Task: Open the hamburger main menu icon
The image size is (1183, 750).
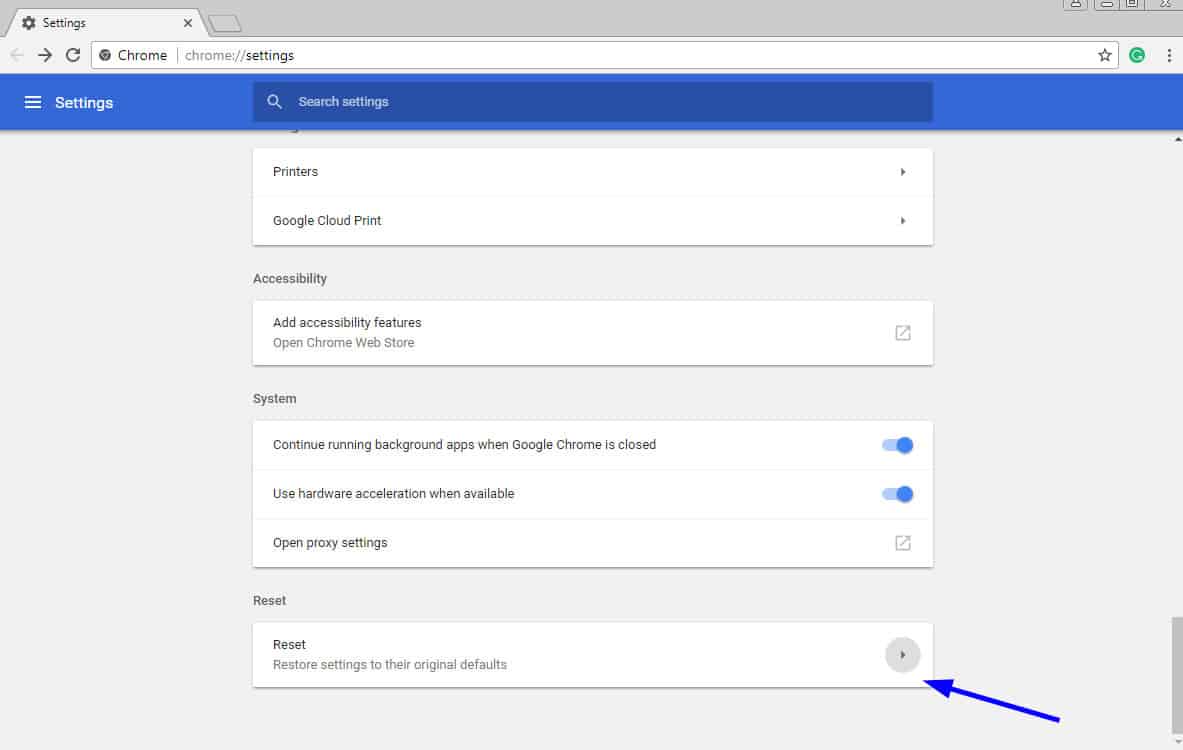Action: [33, 102]
